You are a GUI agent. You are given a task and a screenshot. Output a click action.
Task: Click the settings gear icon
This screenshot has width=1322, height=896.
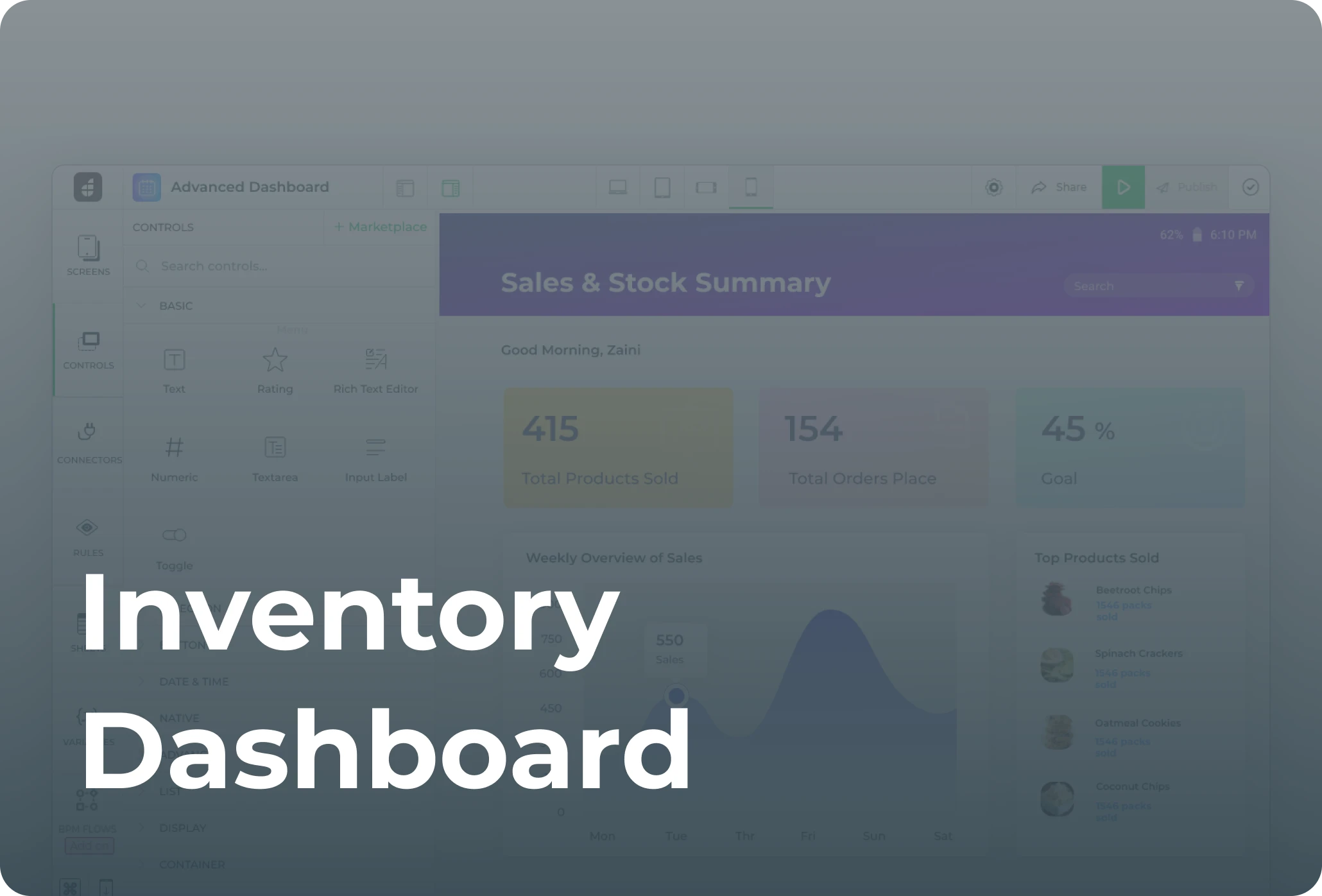[x=994, y=187]
